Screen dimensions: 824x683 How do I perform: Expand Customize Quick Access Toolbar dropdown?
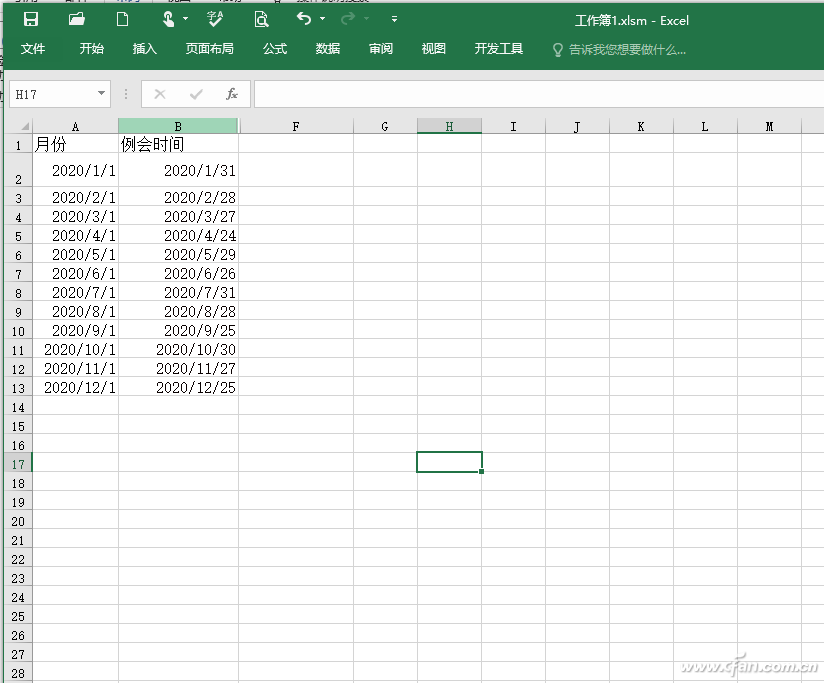394,19
